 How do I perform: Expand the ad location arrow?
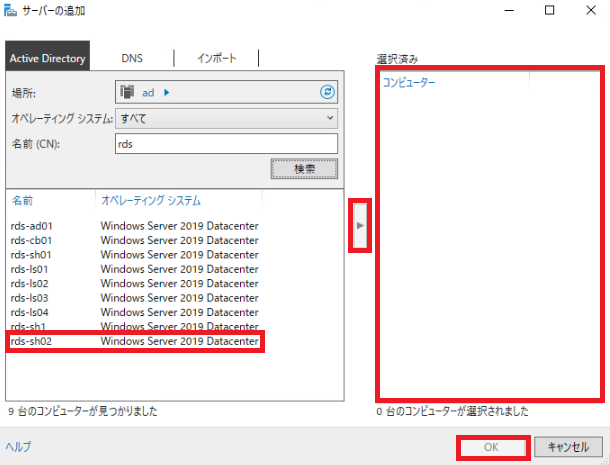click(x=167, y=93)
